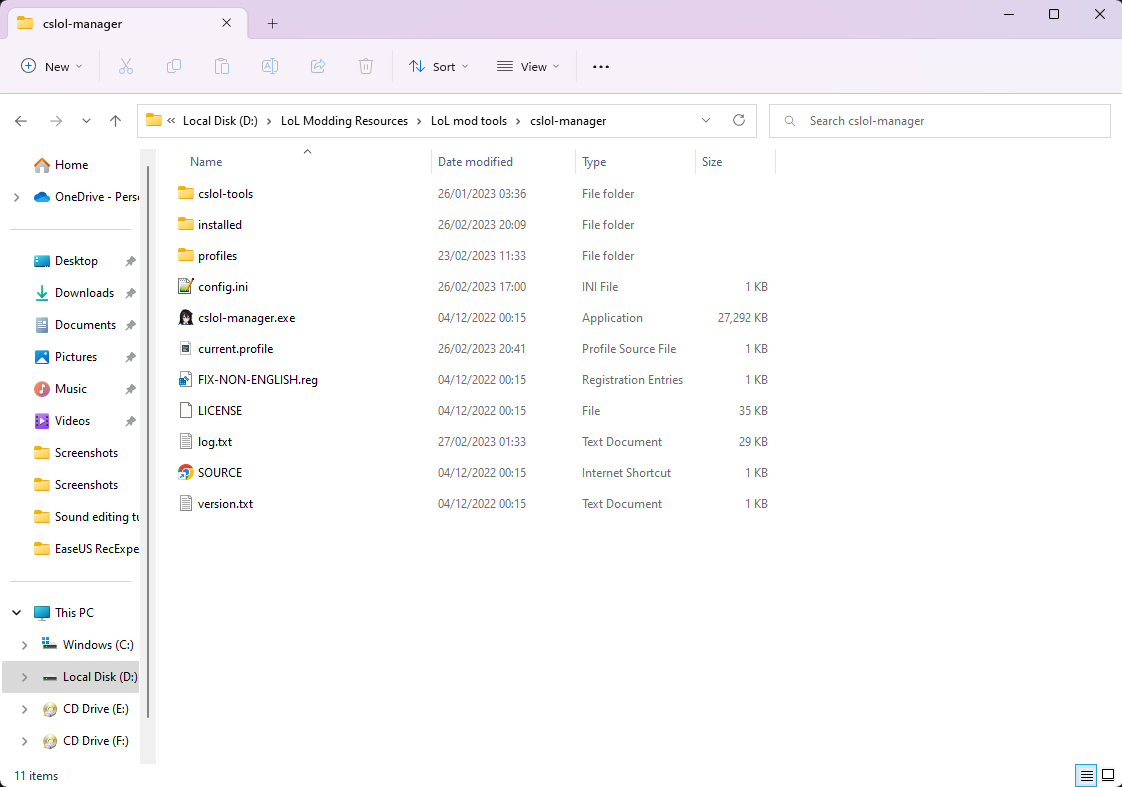The height and width of the screenshot is (787, 1122).
Task: Select the LICENSE file
Action: click(472, 411)
